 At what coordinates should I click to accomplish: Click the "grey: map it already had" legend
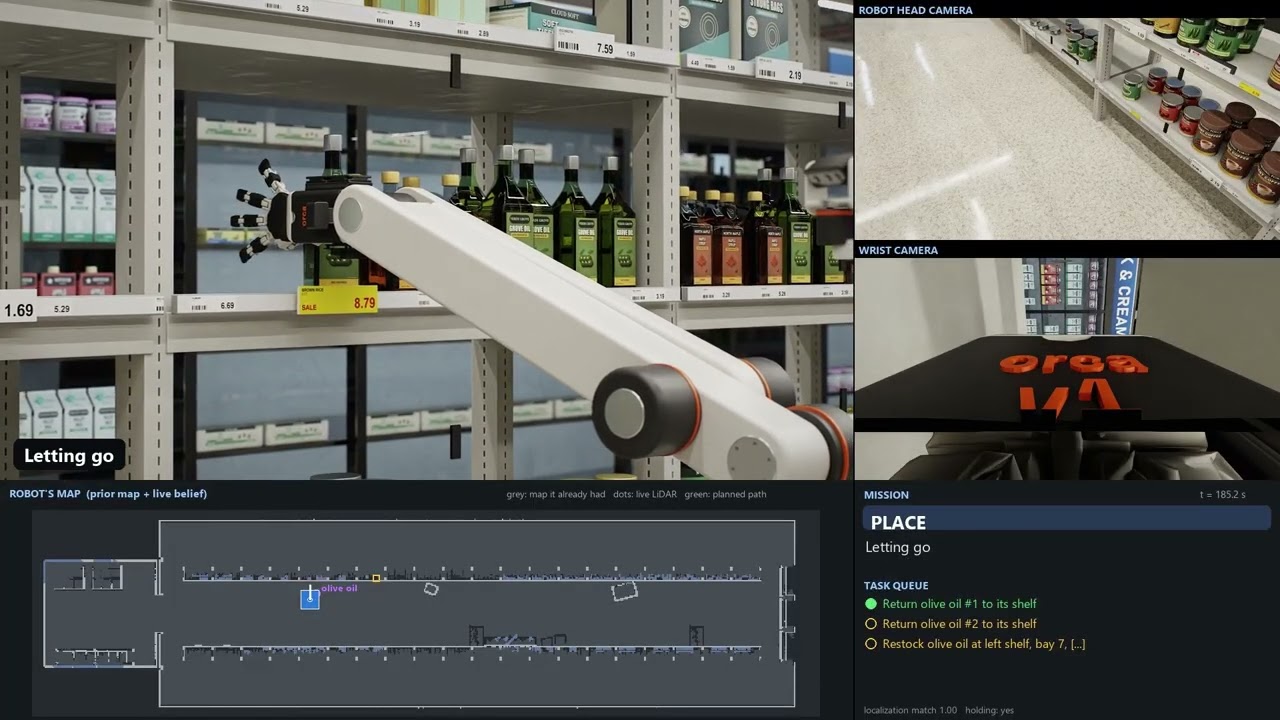coord(551,494)
